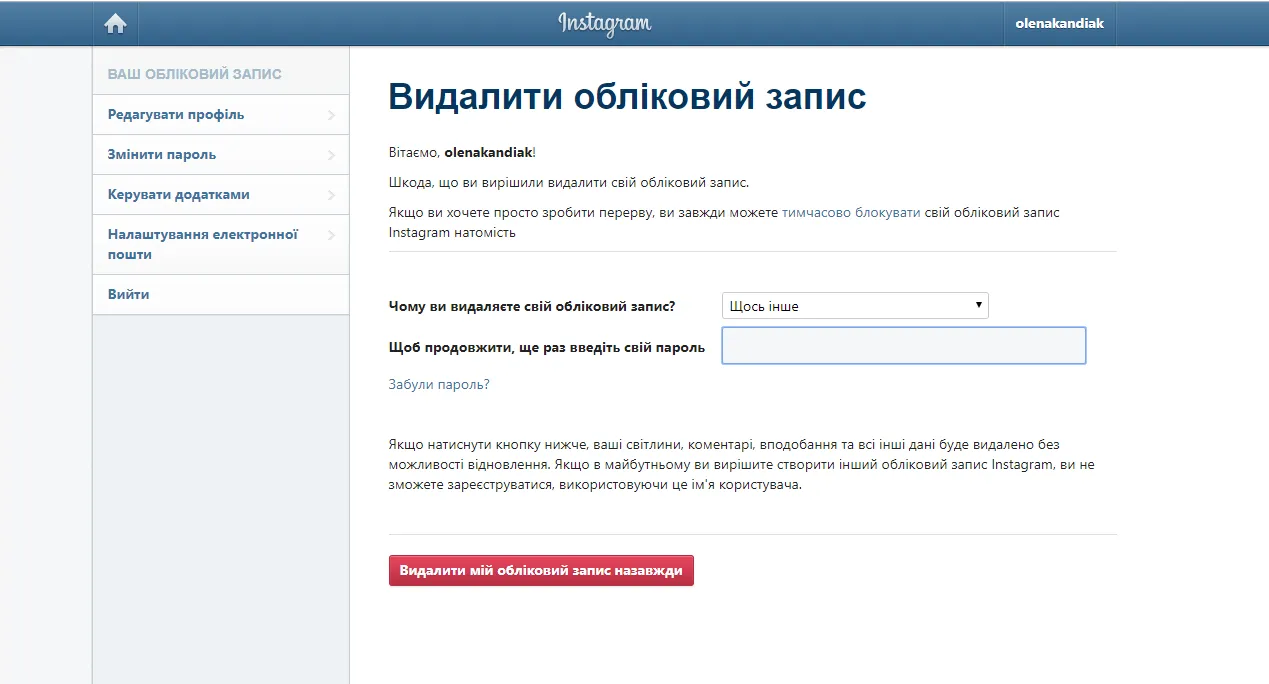Follow the тимчасово блокувати link

[851, 213]
